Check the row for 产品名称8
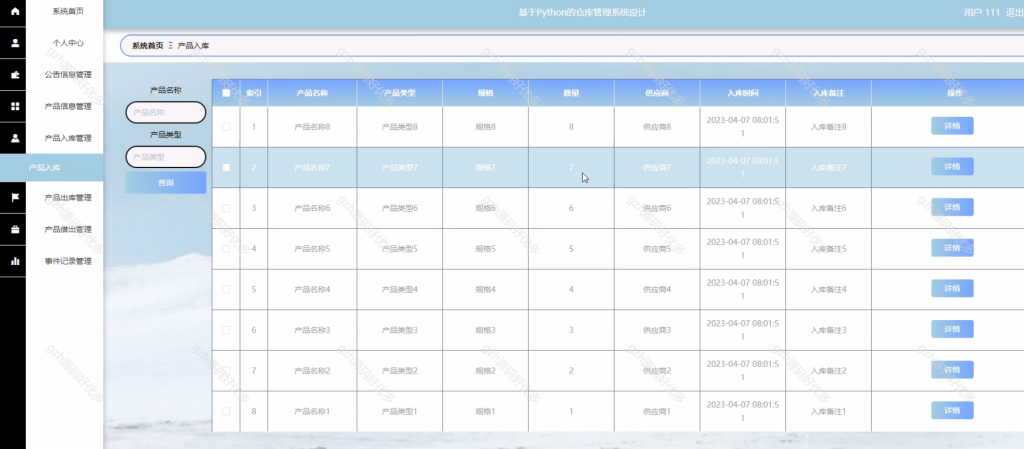Viewport: 1024px width, 449px height. click(x=226, y=127)
